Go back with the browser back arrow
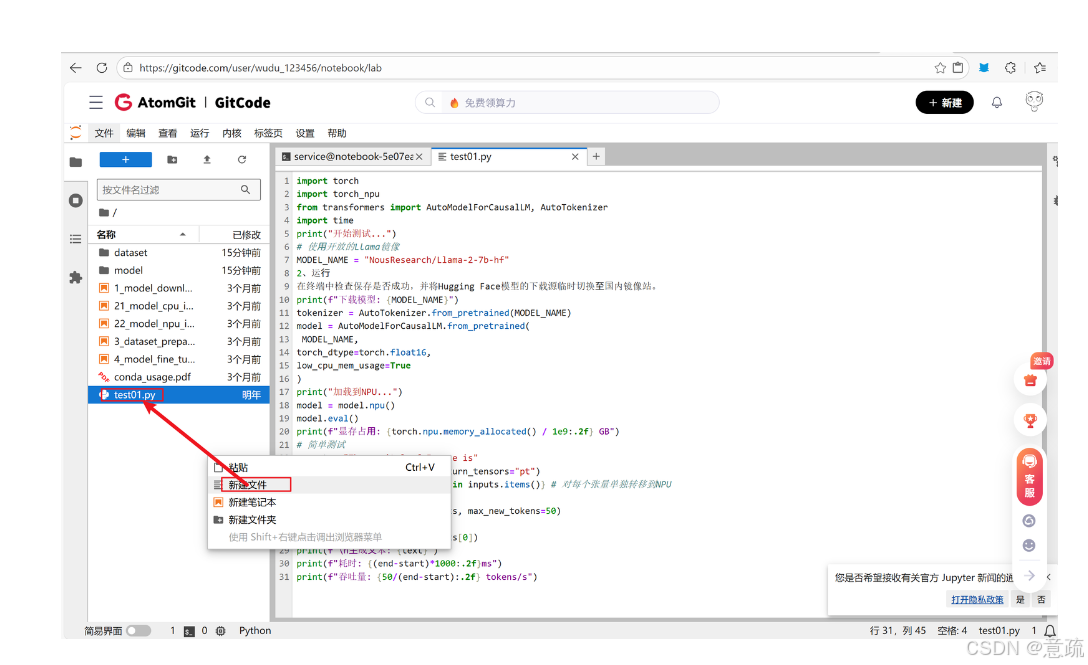Viewport: 1088px width, 665px height. click(76, 67)
